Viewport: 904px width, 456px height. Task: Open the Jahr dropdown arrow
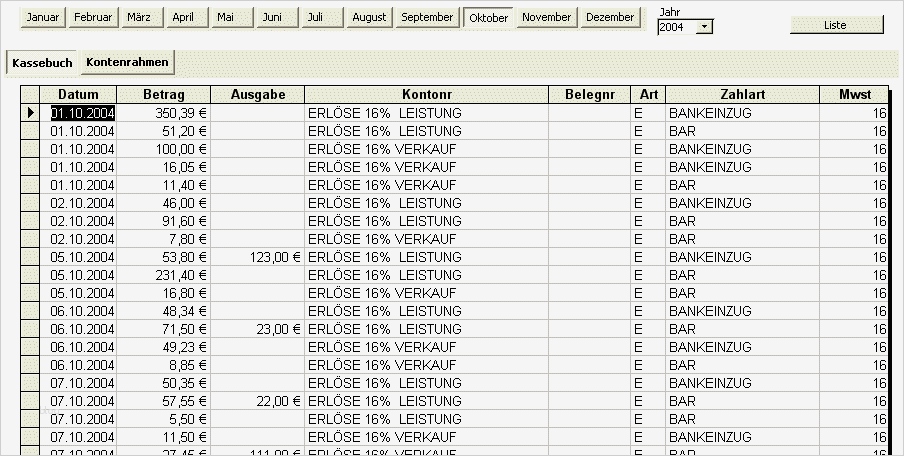click(704, 27)
